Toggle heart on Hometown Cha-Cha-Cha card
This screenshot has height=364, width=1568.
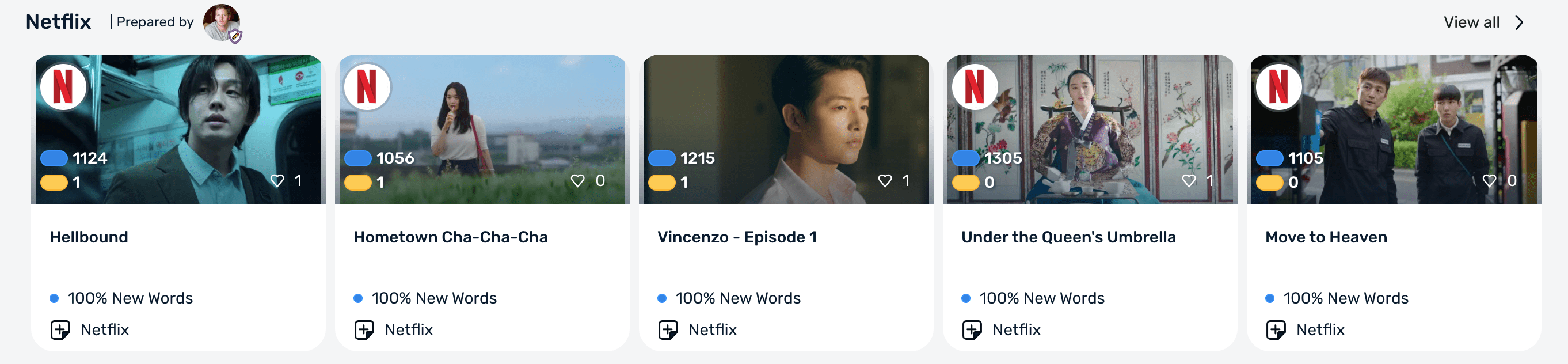pyautogui.click(x=578, y=181)
